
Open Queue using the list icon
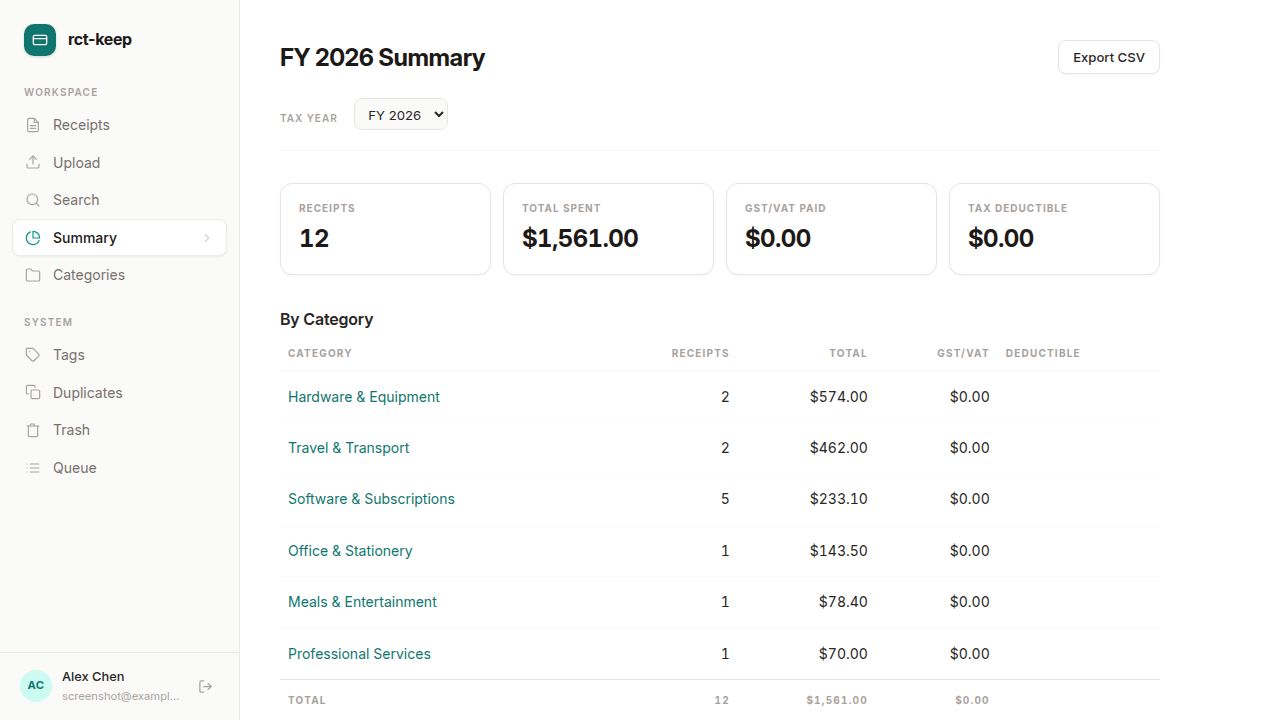click(x=35, y=467)
